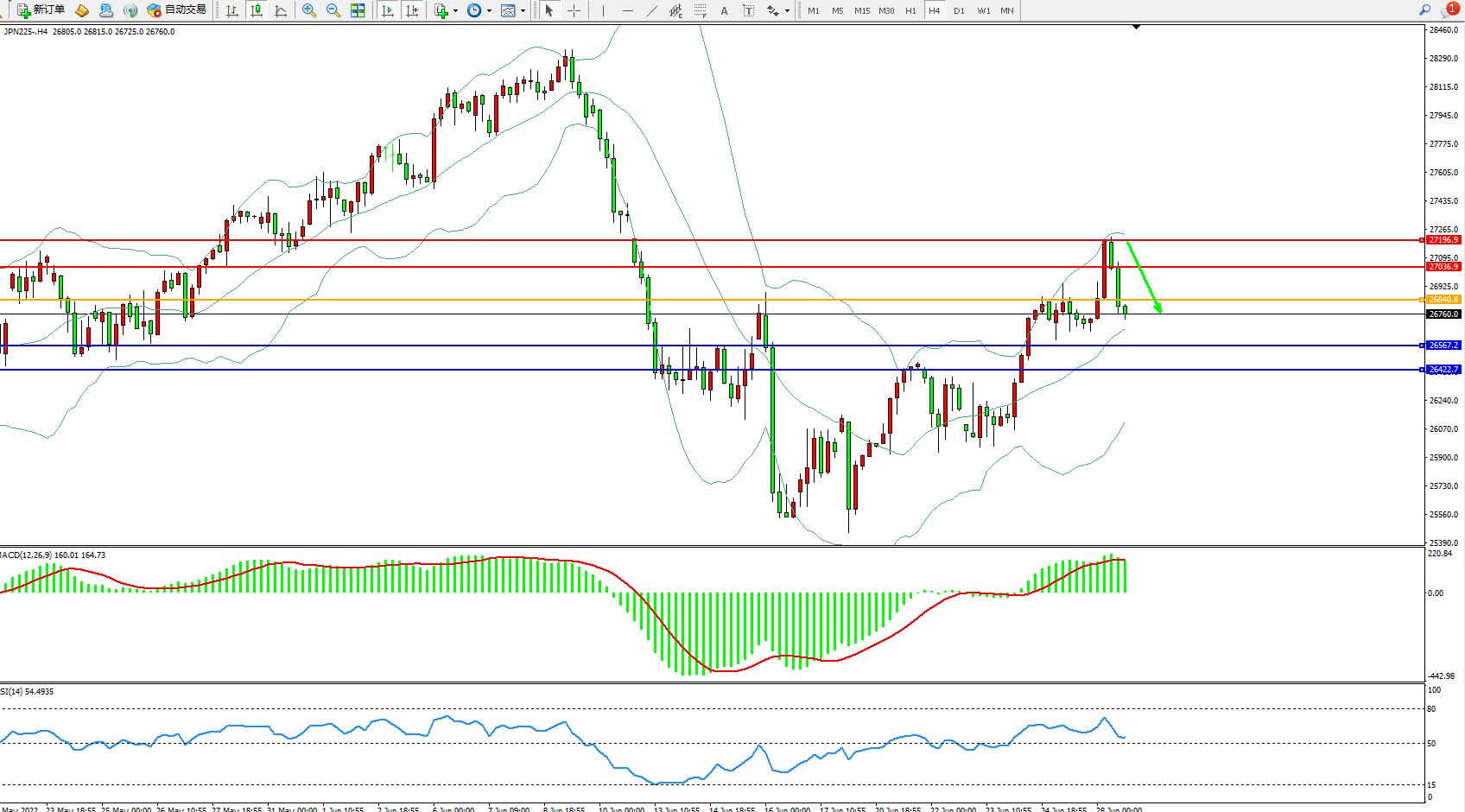Toggle AutoTrading (自动交易) button

click(x=177, y=10)
